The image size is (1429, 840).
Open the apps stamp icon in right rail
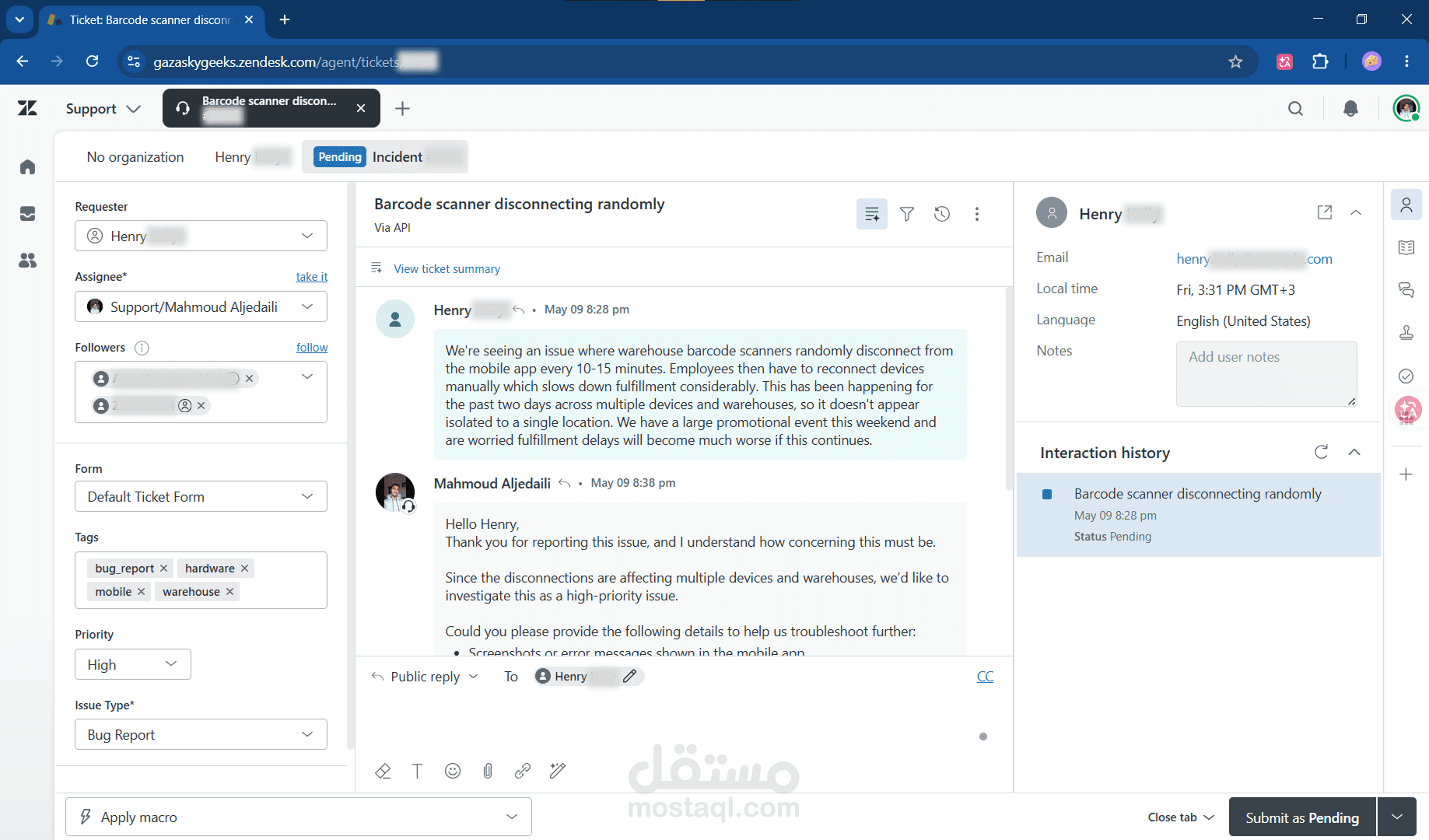[x=1406, y=333]
